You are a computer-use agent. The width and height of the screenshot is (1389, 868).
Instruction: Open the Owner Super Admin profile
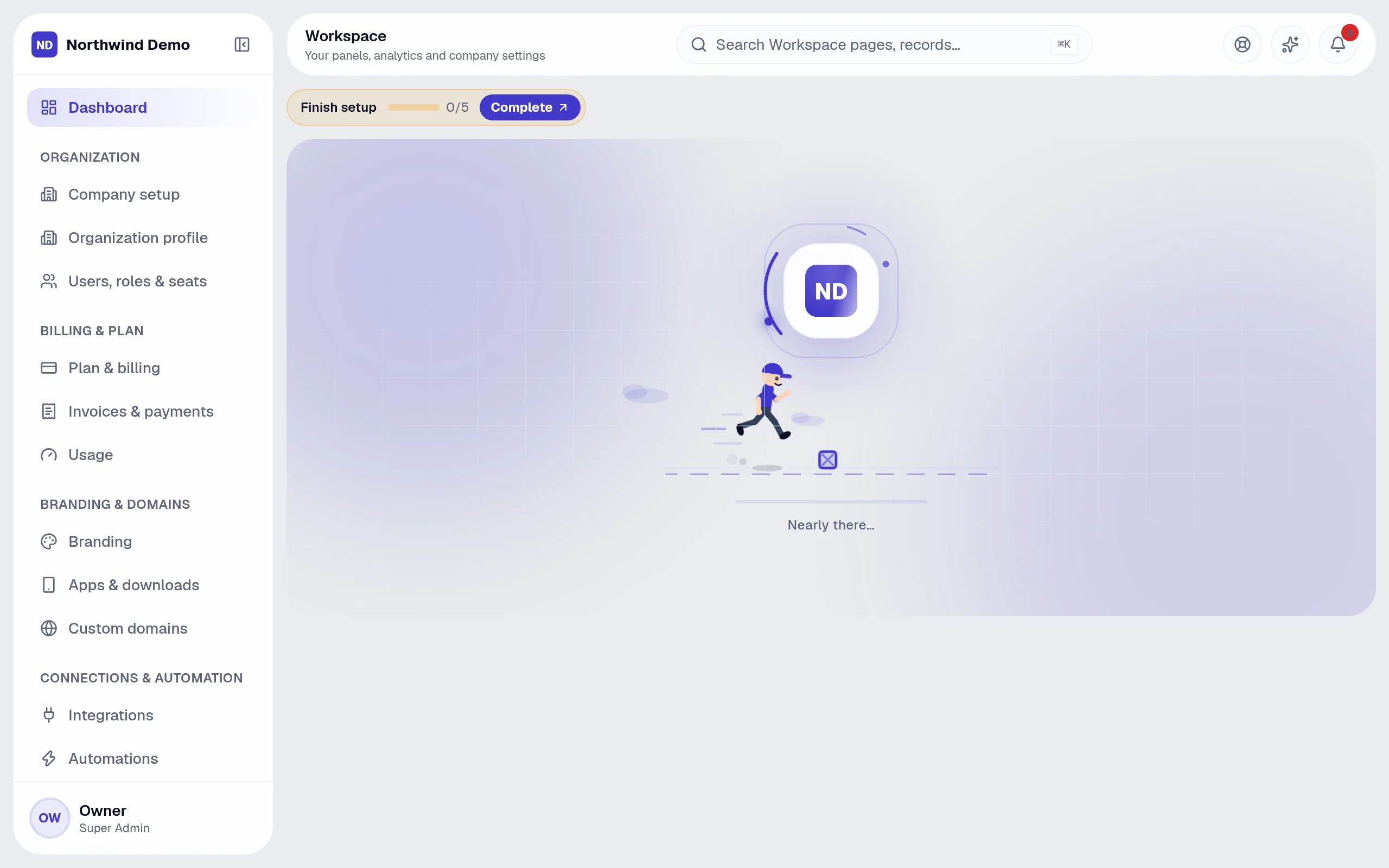[x=143, y=818]
